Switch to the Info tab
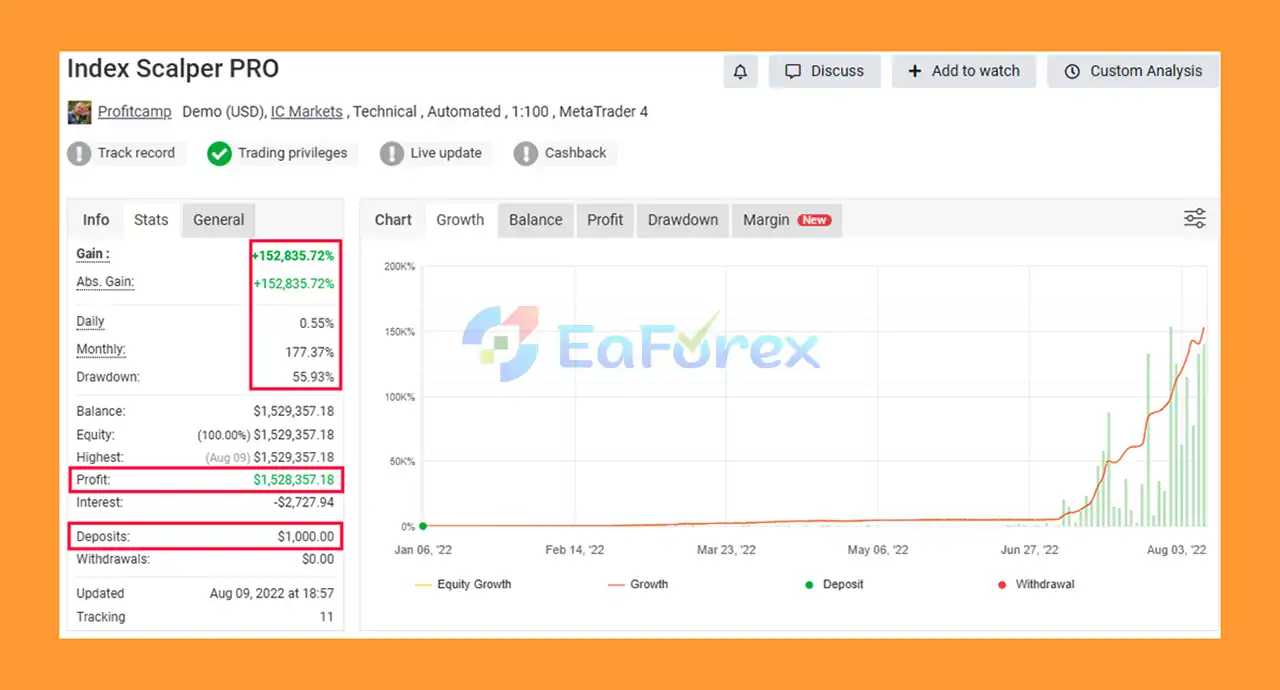 96,220
